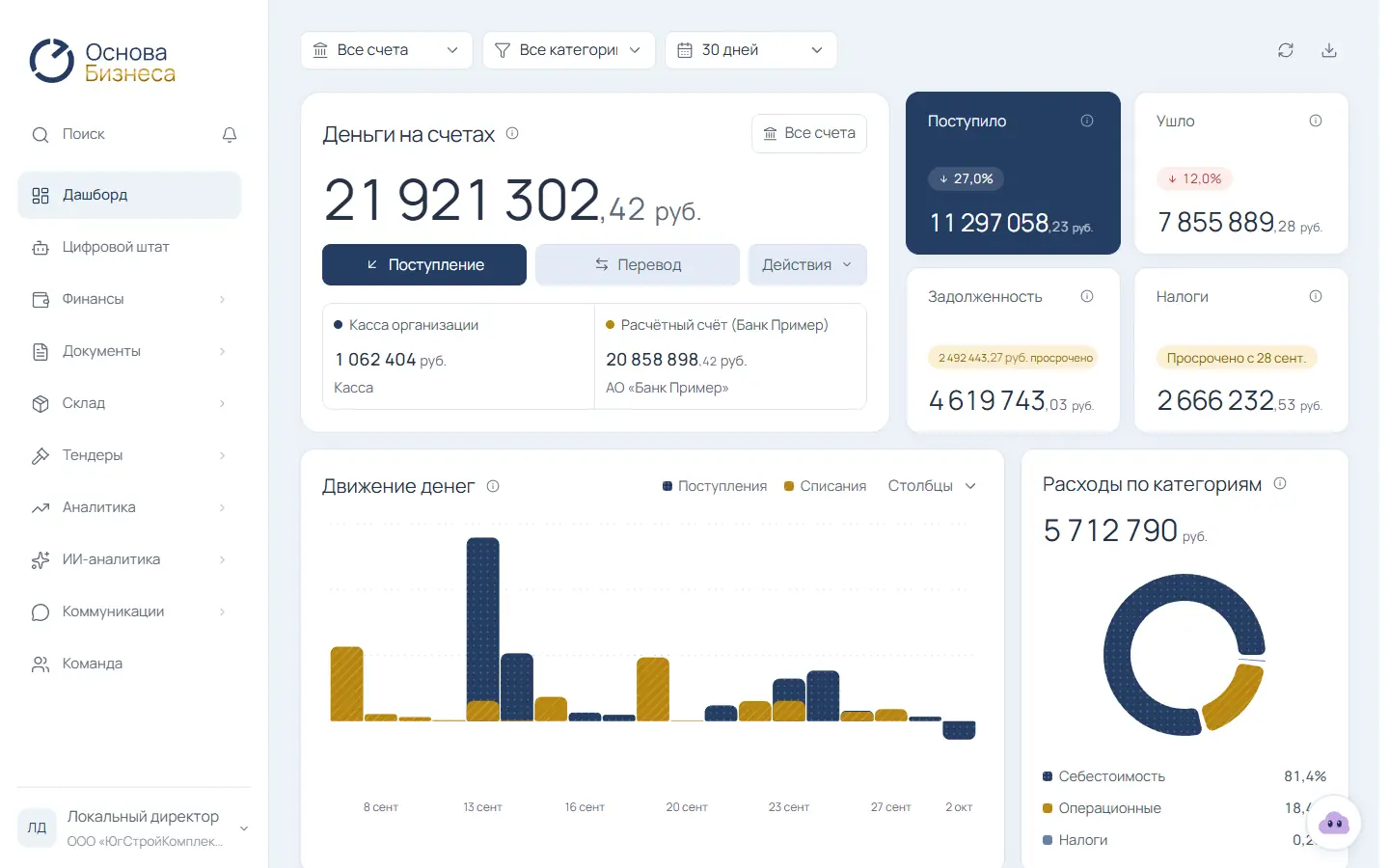
Task: Click the ЛД user avatar
Action: pyautogui.click(x=37, y=827)
